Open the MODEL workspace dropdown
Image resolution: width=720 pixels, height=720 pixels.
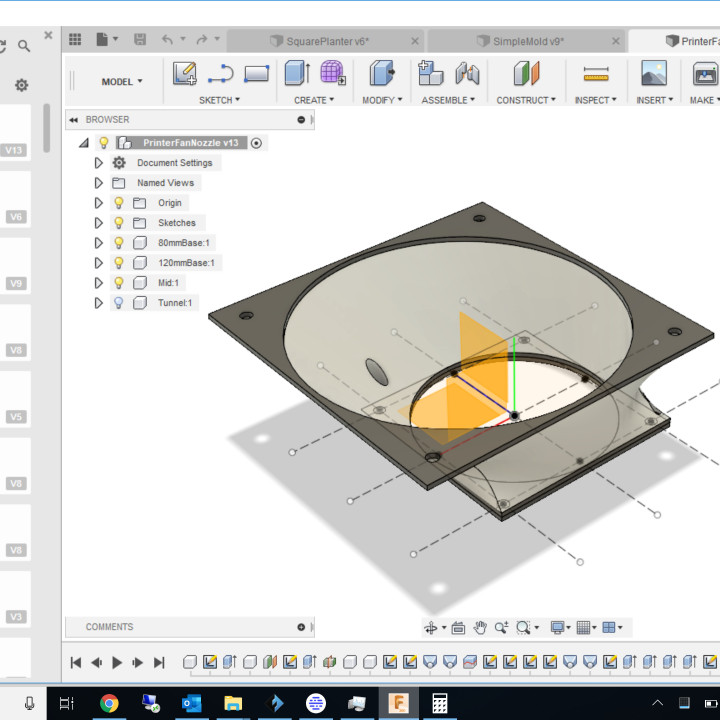click(122, 82)
